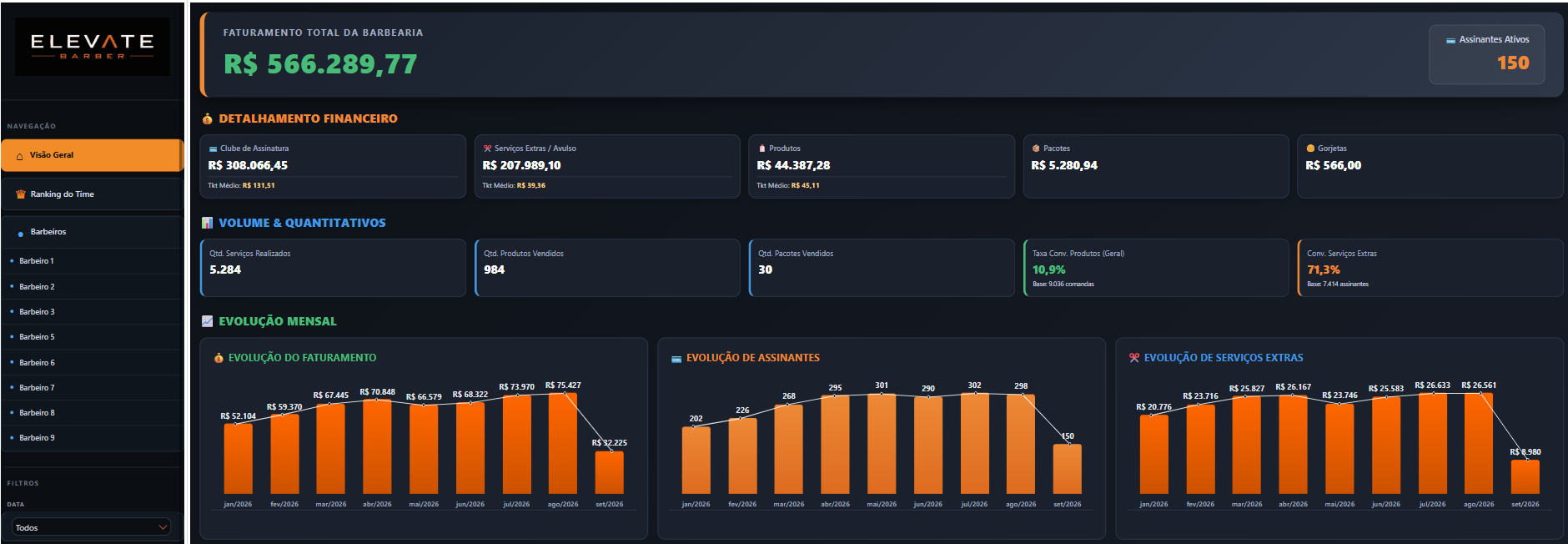Screen dimensions: 1568x544
Task: Click Tkt Médio R$ 131,51 text
Action: click(x=241, y=185)
